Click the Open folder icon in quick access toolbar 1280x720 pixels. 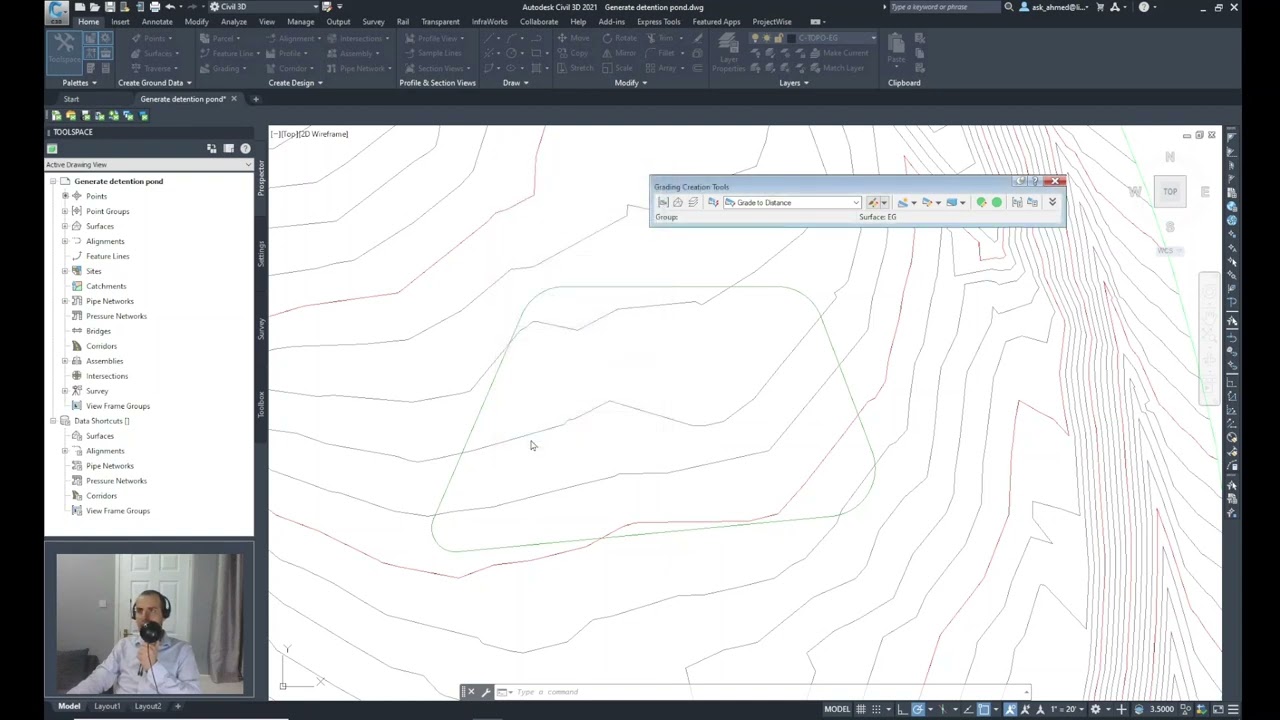click(x=95, y=7)
